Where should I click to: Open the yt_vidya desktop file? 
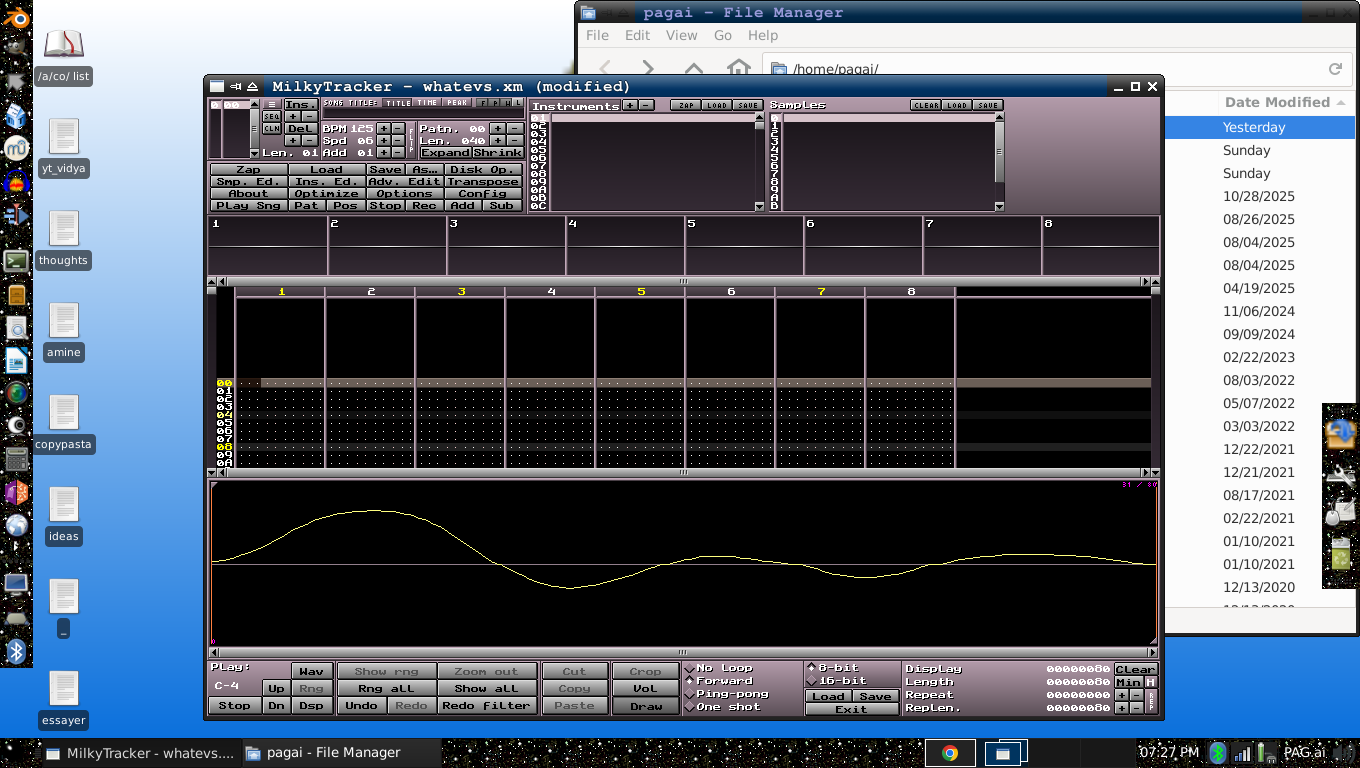tap(63, 148)
